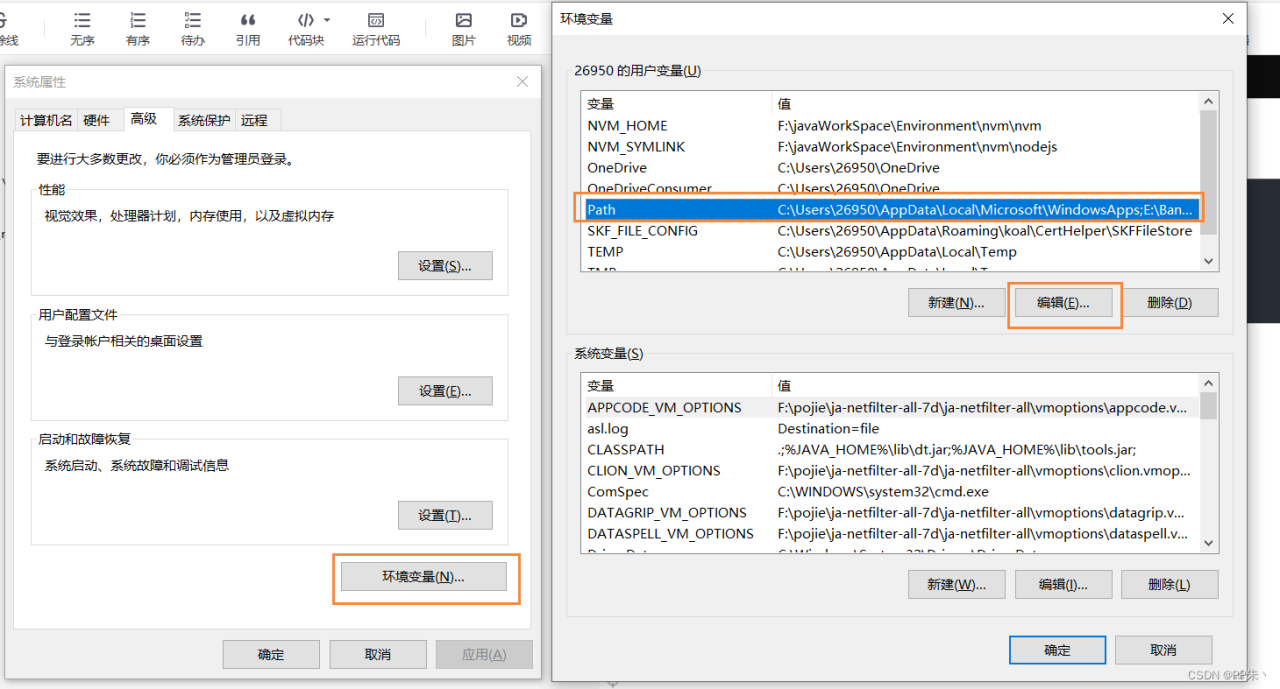Open performance settings via 设置(S)
Image resolution: width=1280 pixels, height=689 pixels.
445,265
